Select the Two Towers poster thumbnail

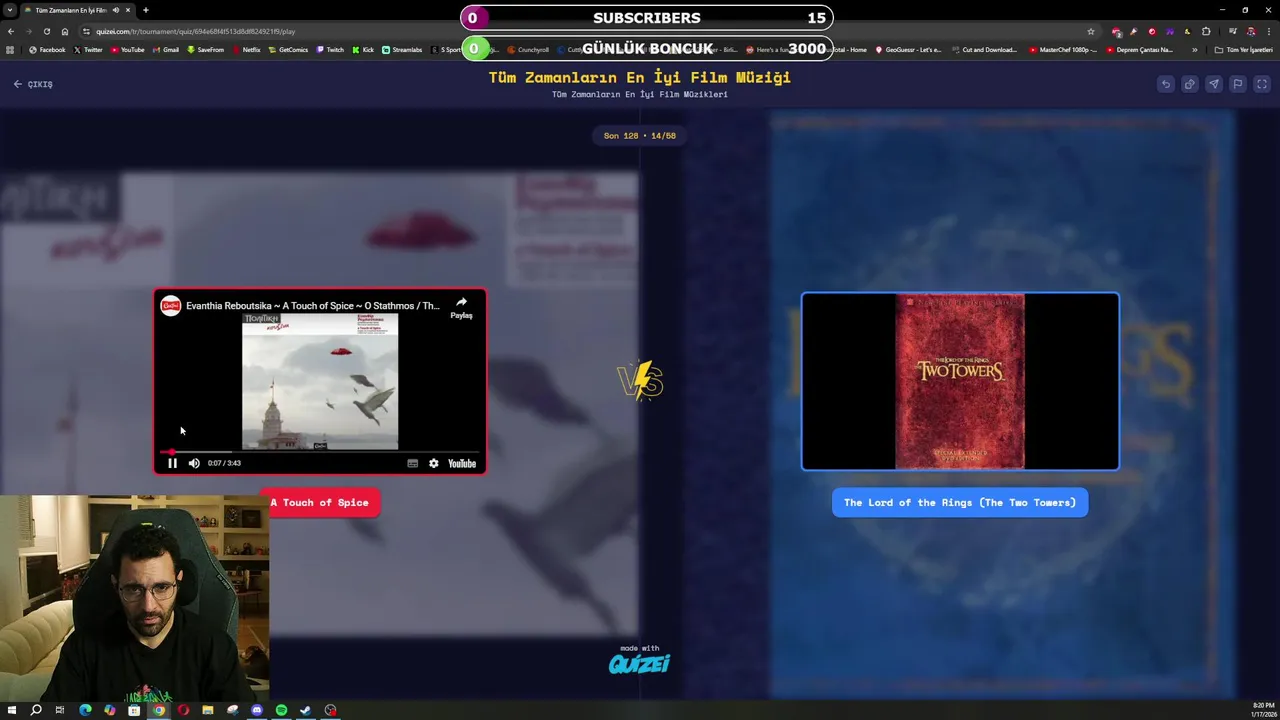(x=960, y=381)
